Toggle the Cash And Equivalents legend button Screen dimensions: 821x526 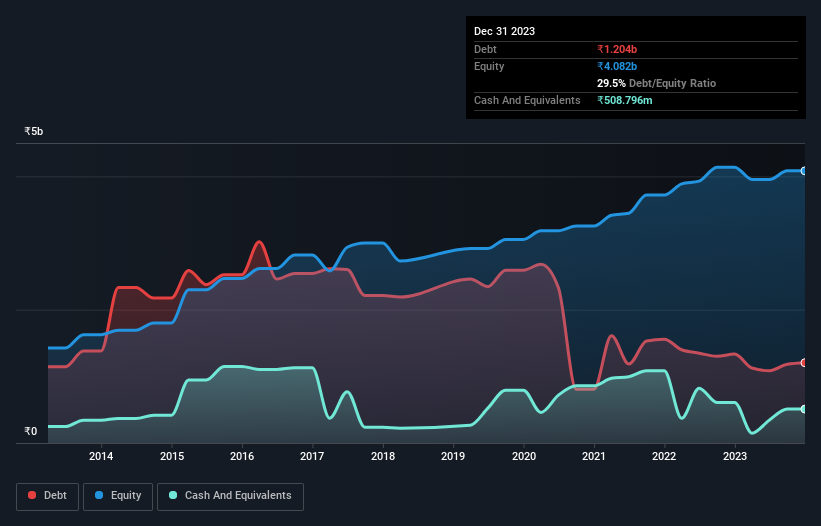click(230, 496)
